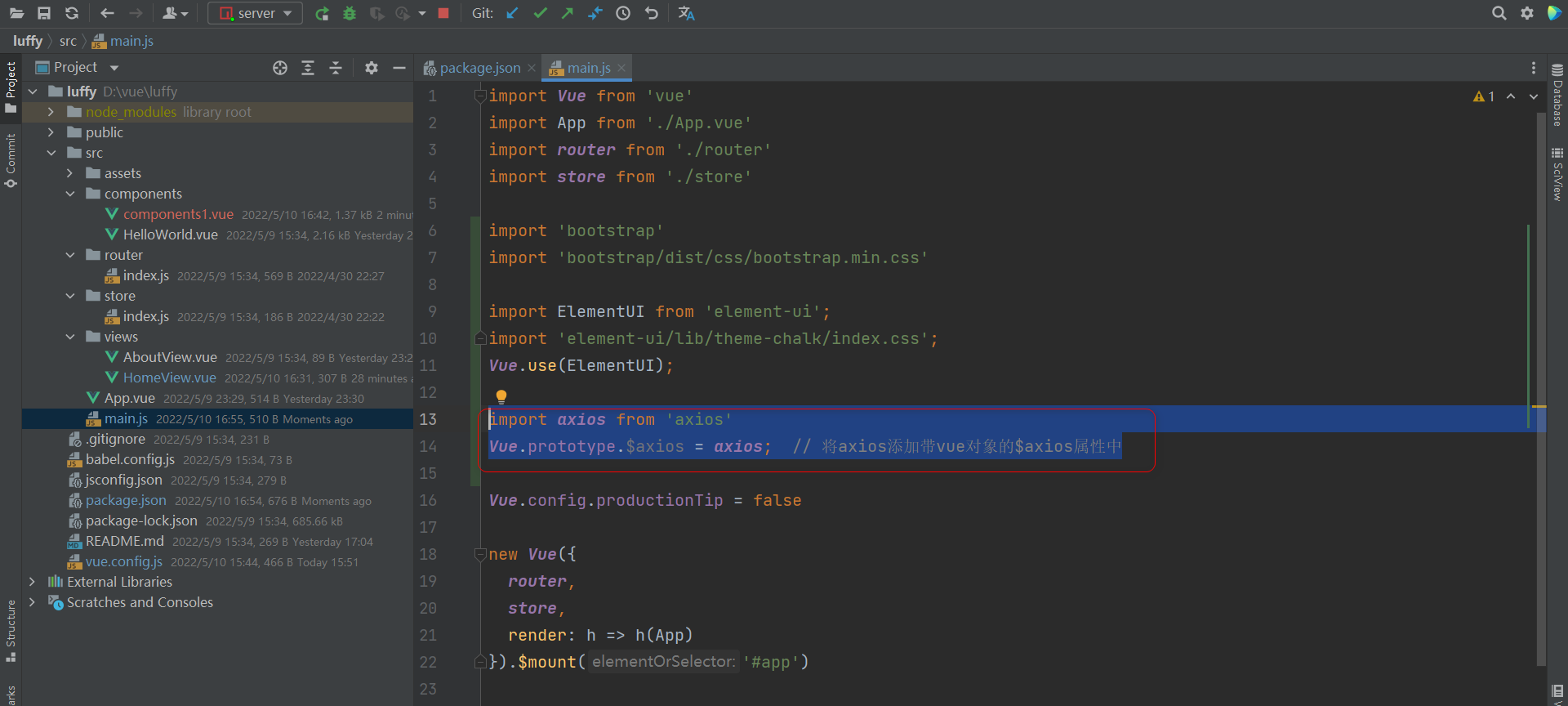Stop the running process with the red square
The image size is (1568, 706).
pyautogui.click(x=443, y=13)
